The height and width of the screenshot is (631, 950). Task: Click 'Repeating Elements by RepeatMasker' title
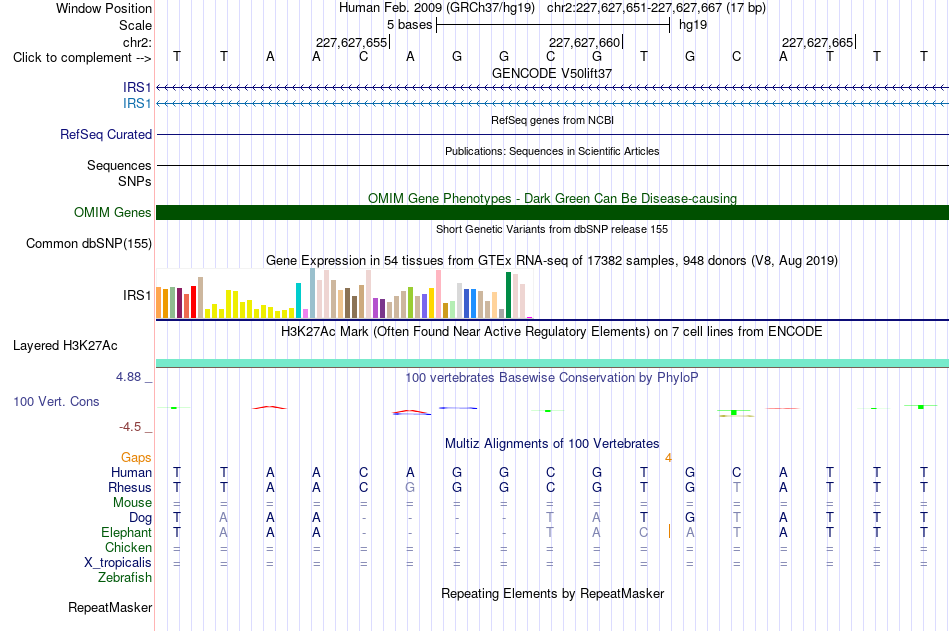(553, 593)
